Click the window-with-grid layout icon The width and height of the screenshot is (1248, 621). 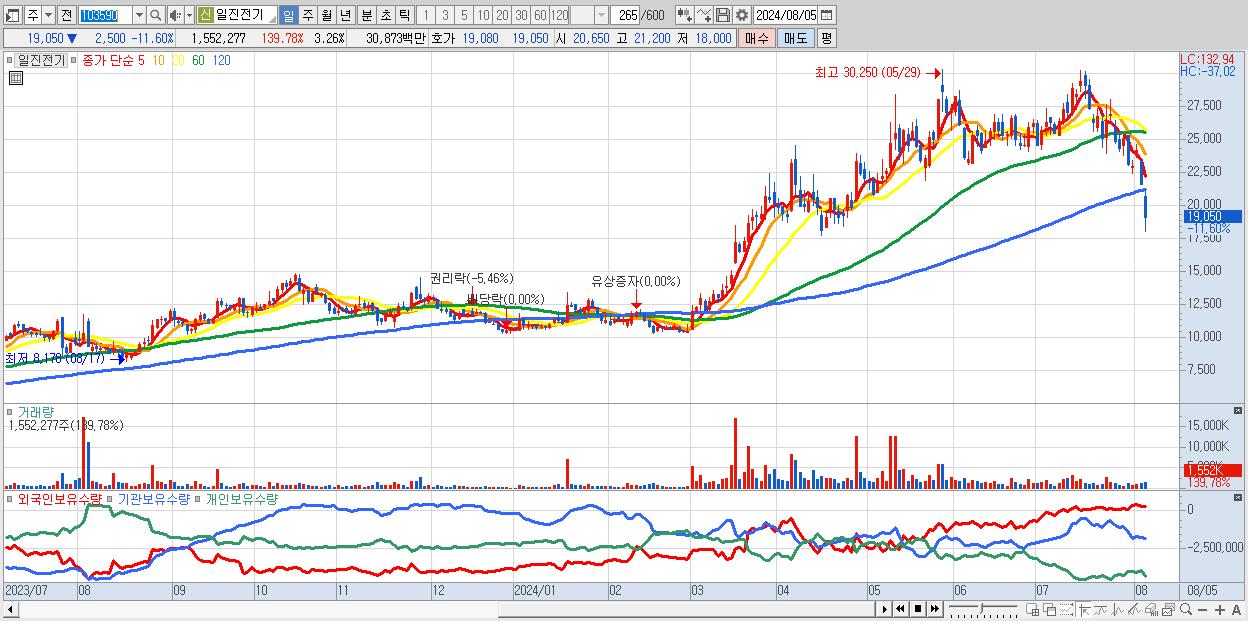click(x=1033, y=610)
